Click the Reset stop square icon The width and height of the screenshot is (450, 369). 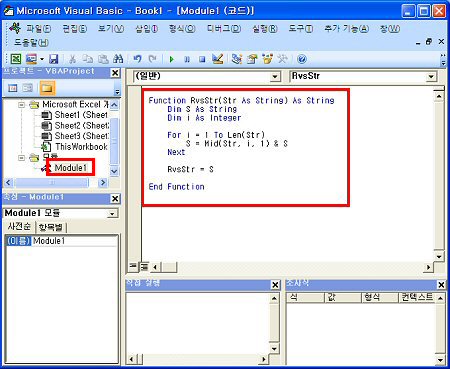pos(202,59)
